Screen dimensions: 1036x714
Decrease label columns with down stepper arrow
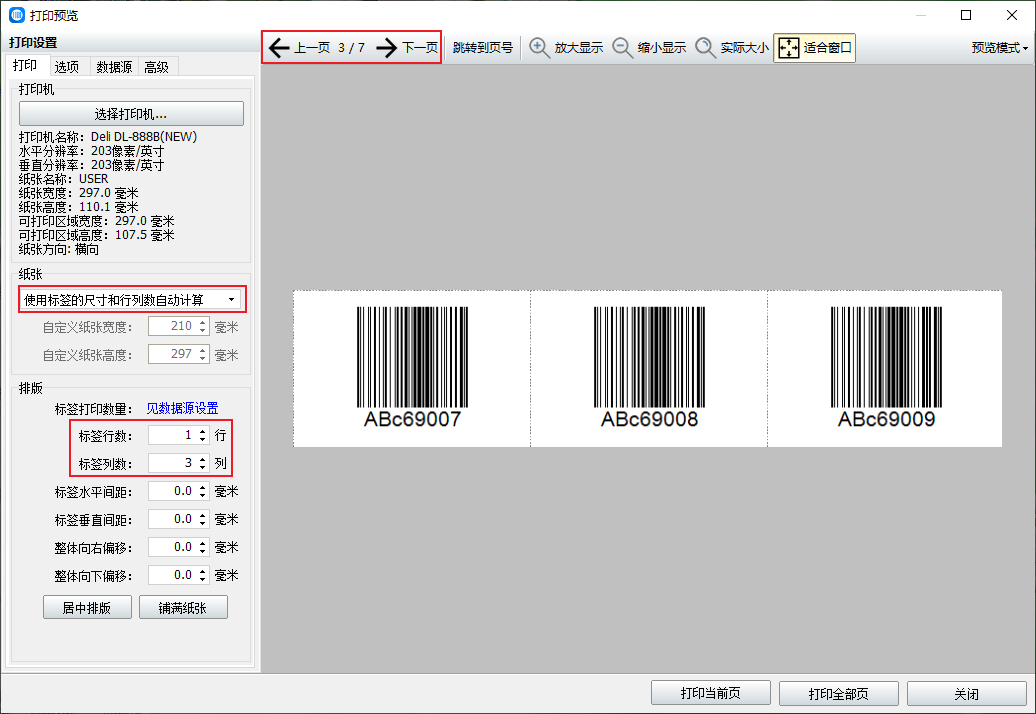(203, 468)
